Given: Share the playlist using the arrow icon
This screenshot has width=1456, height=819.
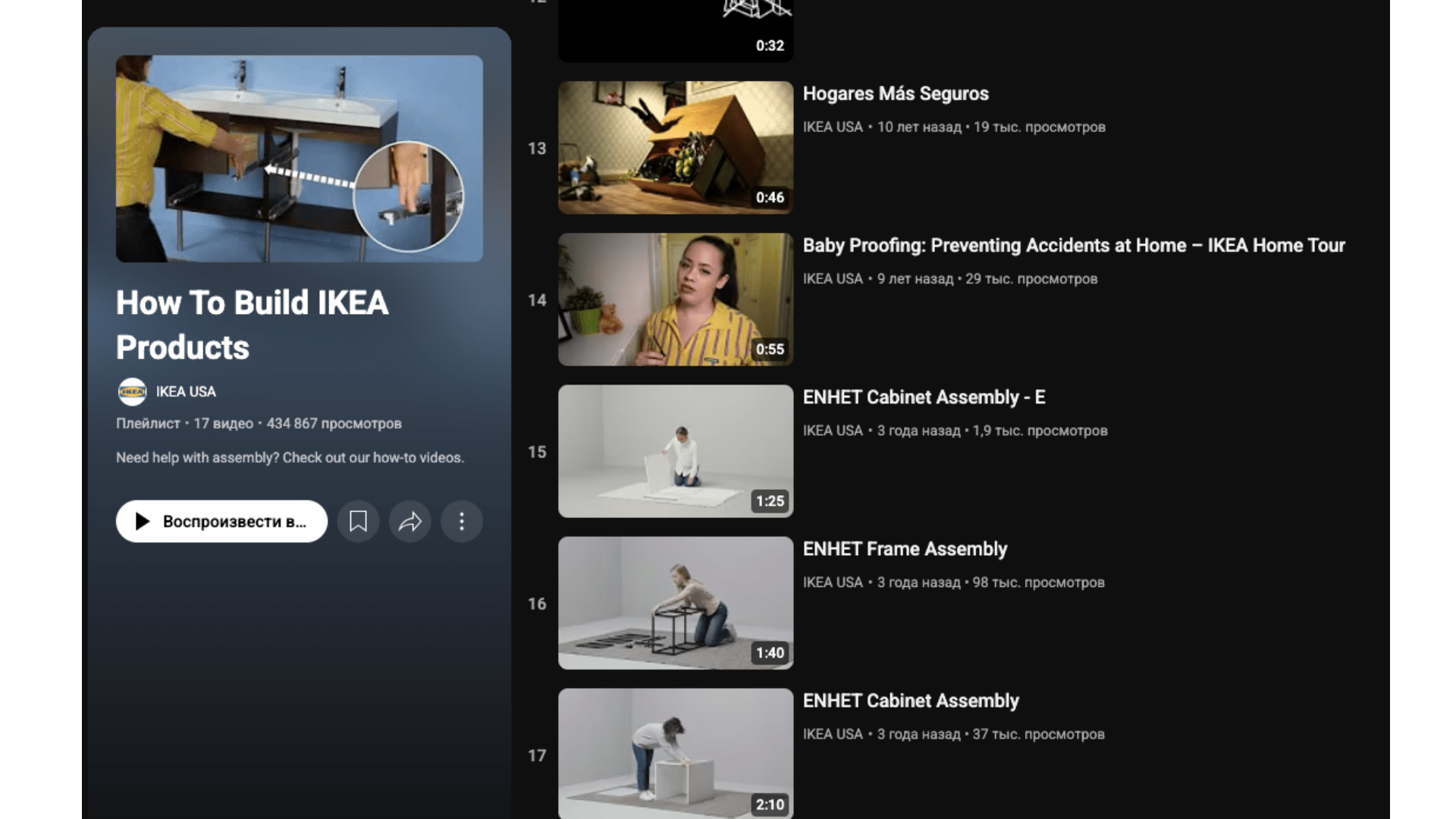Looking at the screenshot, I should 409,521.
